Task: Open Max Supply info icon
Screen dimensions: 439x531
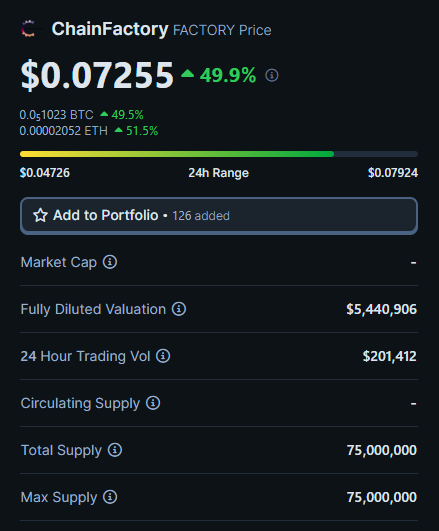Action: pyautogui.click(x=110, y=497)
